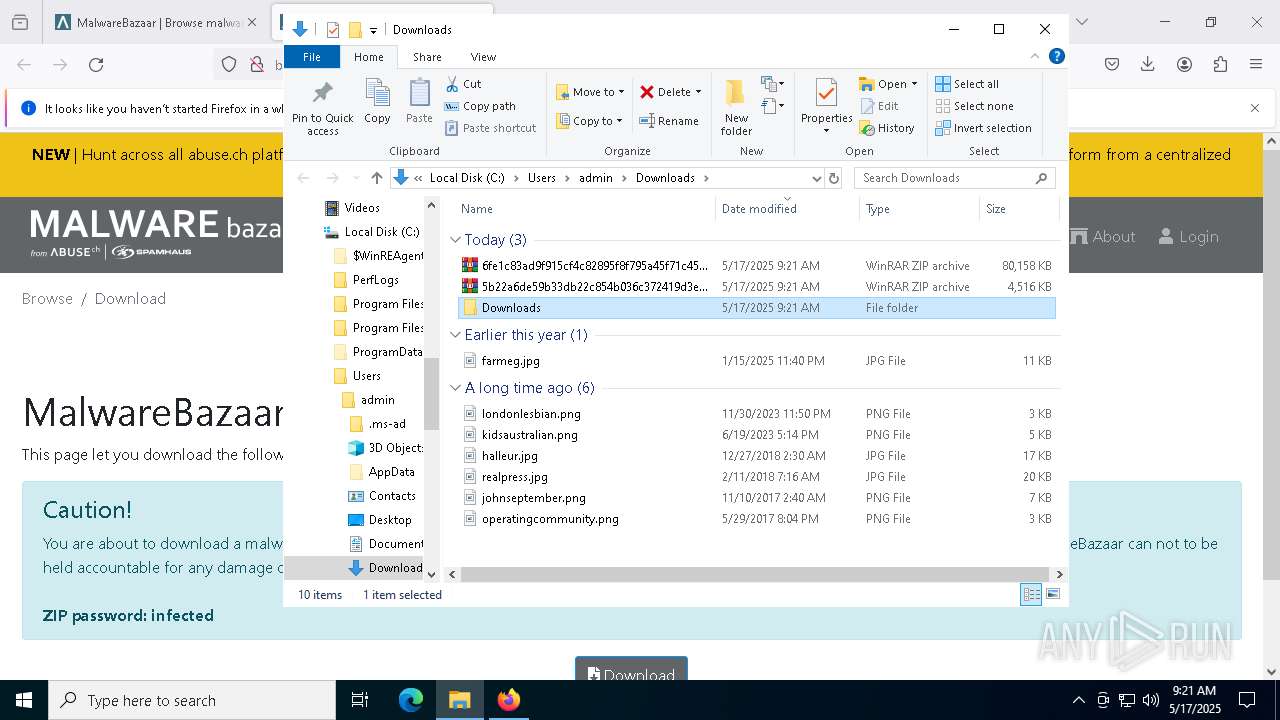Click Select all in ribbon
The height and width of the screenshot is (720, 1280).
click(967, 84)
